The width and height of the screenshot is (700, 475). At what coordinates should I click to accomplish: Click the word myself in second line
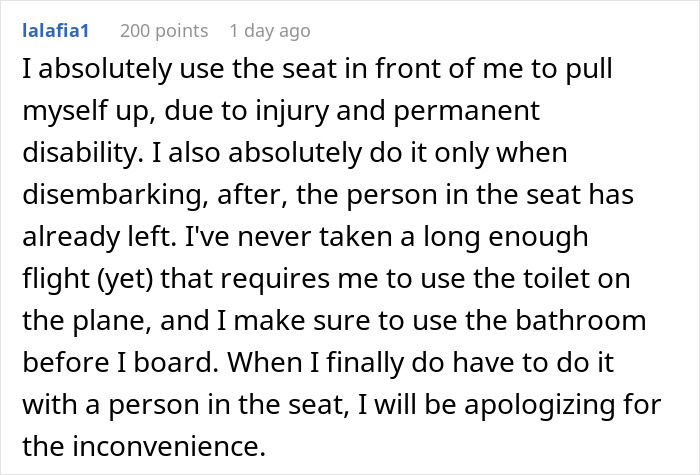(x=65, y=111)
